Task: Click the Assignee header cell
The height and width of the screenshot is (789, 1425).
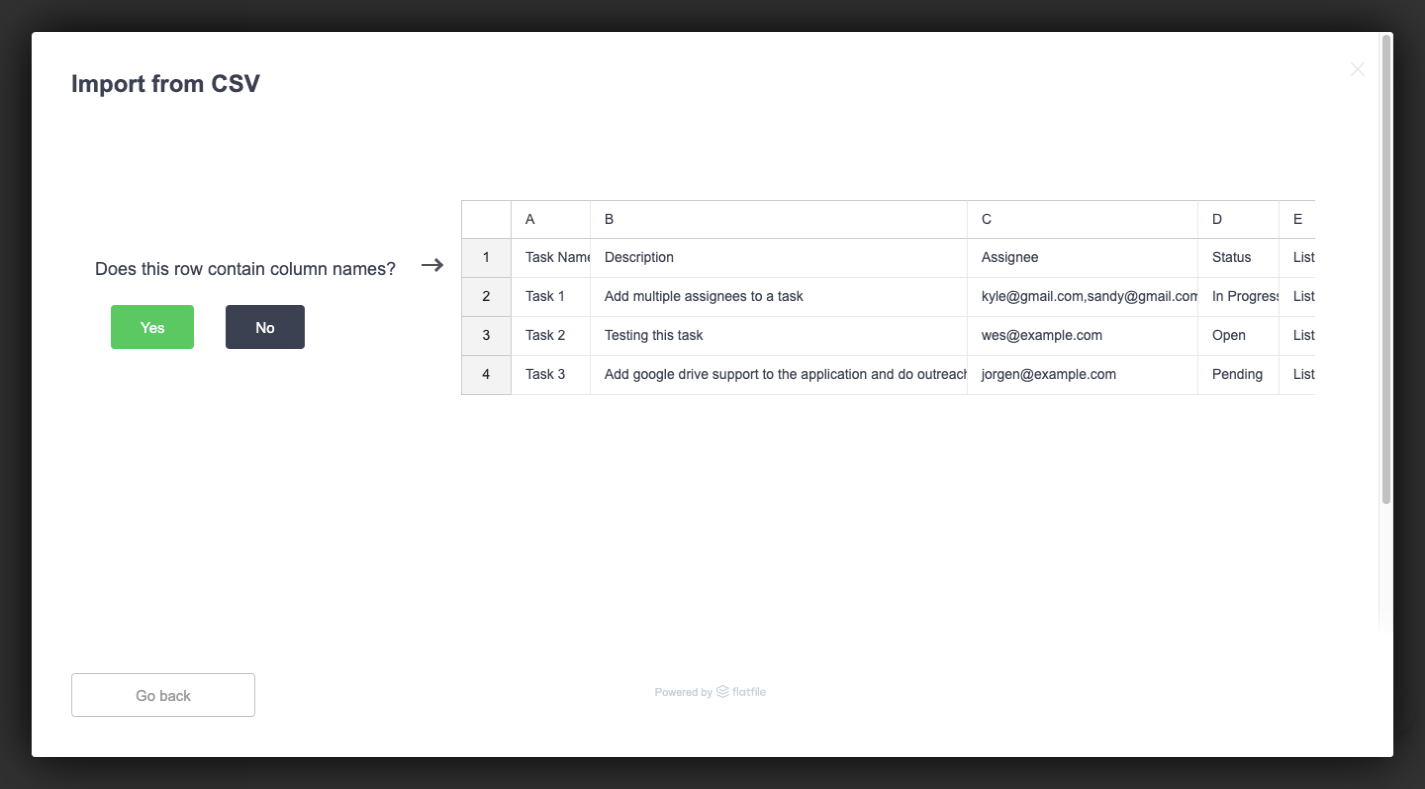Action: coord(1083,258)
